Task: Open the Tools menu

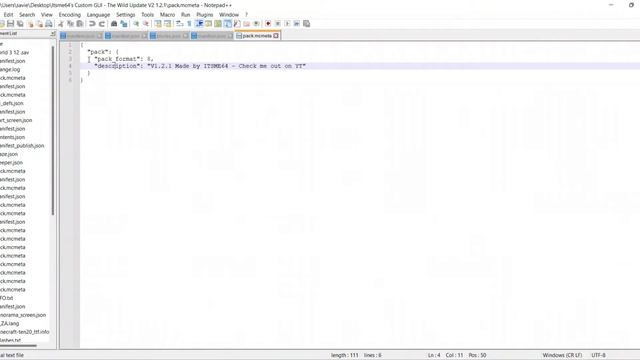Action: pyautogui.click(x=147, y=15)
